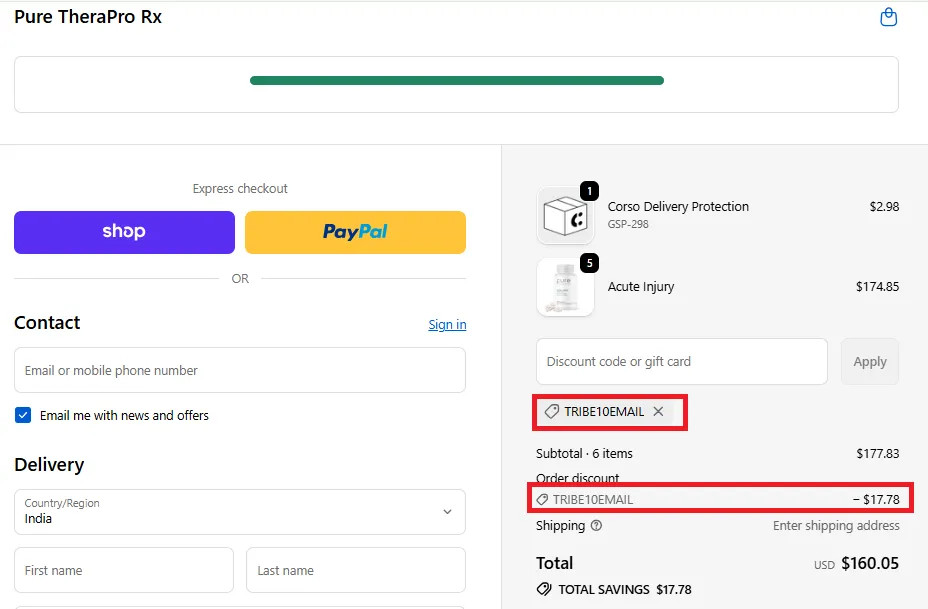Screen dimensions: 928x609
Task: Choose Shop Pay for express checkout
Action: coord(124,231)
